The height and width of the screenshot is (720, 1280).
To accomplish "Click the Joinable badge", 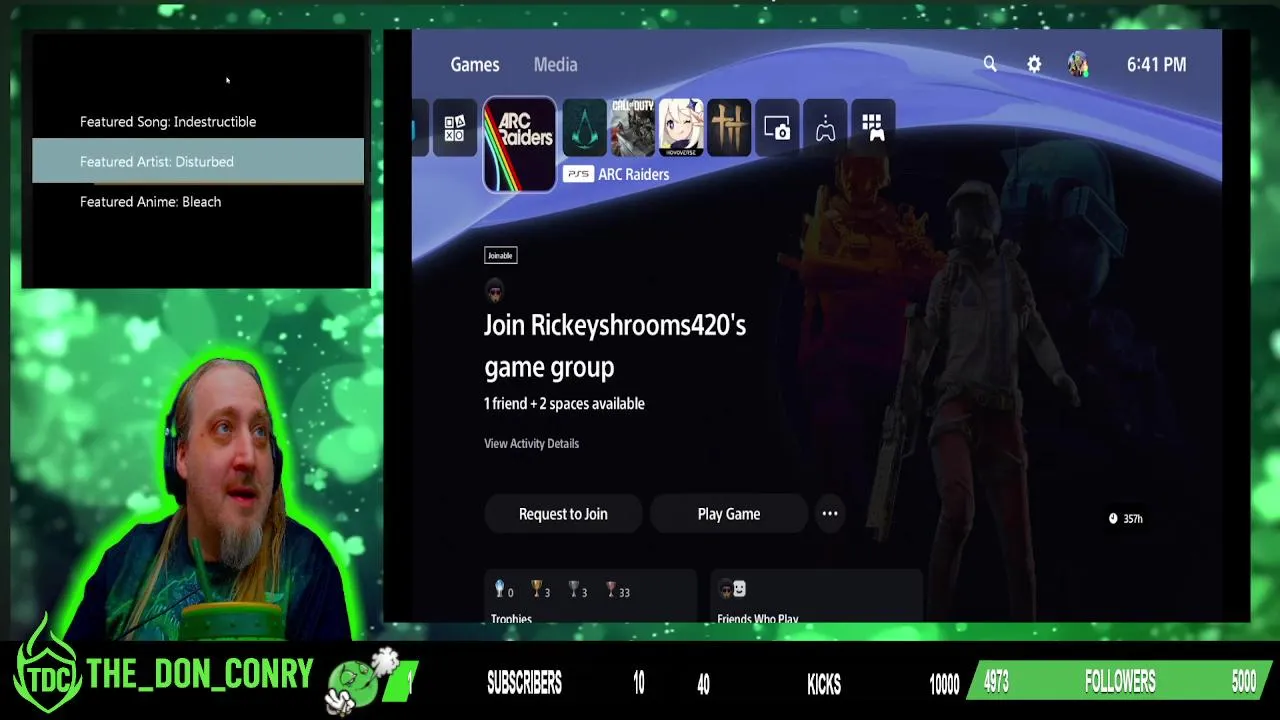I will [x=500, y=255].
